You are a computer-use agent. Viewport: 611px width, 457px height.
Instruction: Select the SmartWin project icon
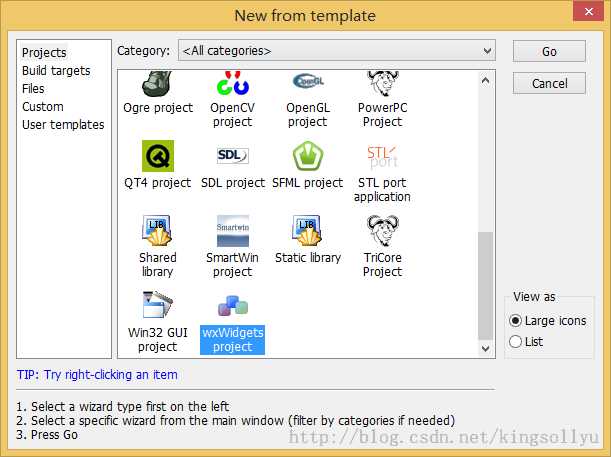(x=233, y=231)
